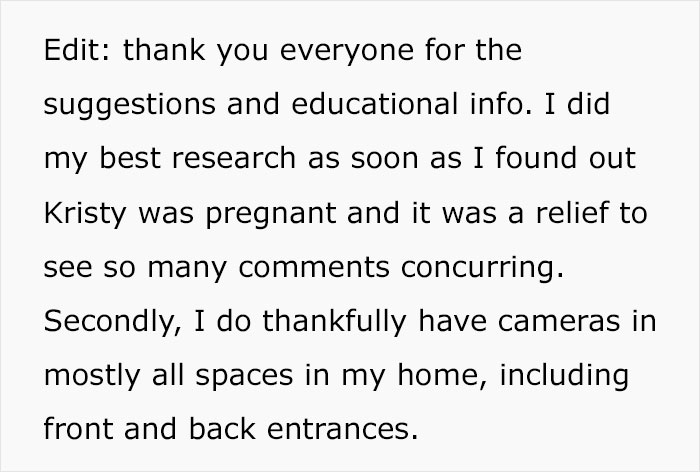This screenshot has height=472, width=700.
Task: Click the word "cameras"
Action: pyautogui.click(x=559, y=321)
